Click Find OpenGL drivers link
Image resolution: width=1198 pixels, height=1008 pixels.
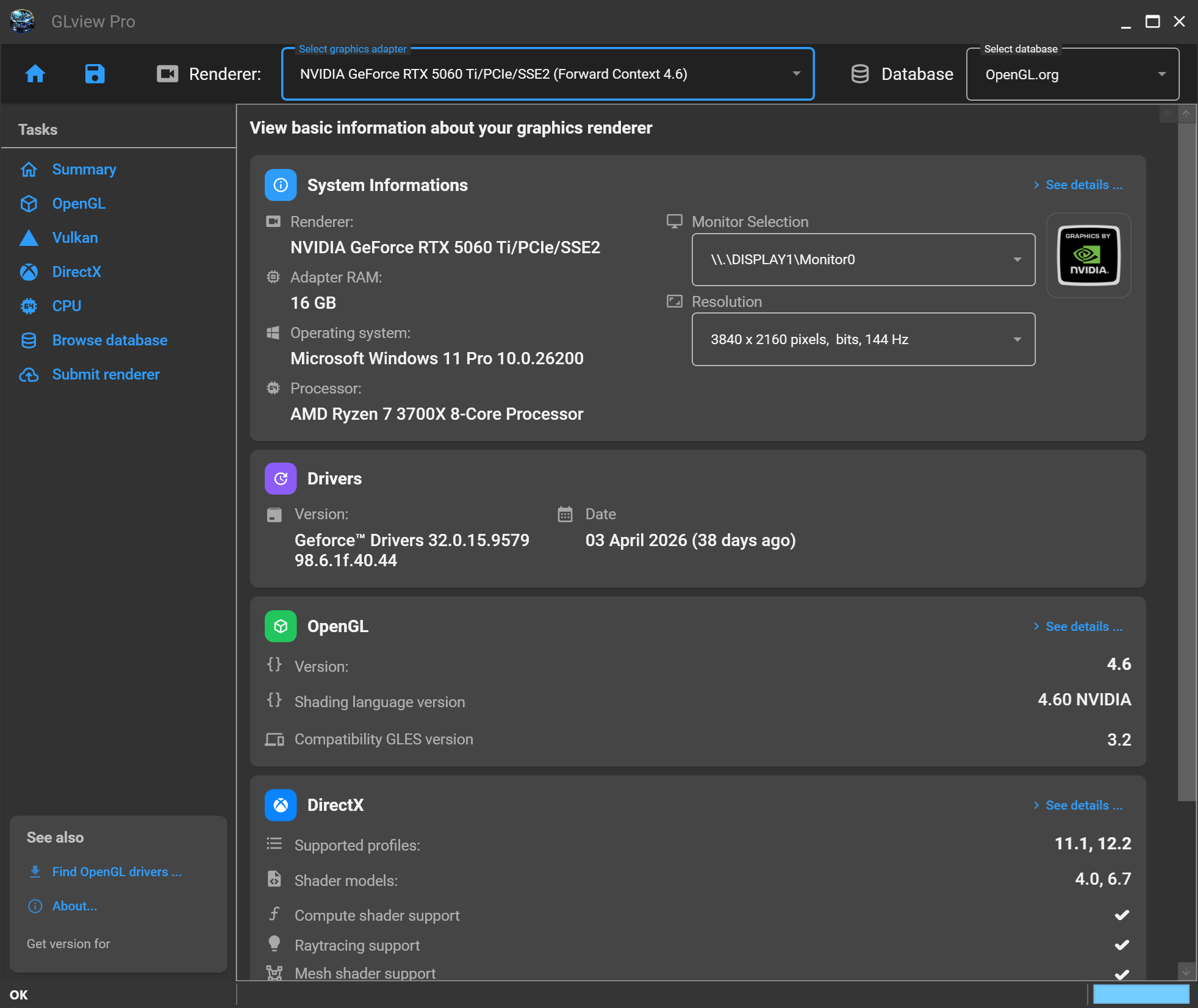pos(117,871)
